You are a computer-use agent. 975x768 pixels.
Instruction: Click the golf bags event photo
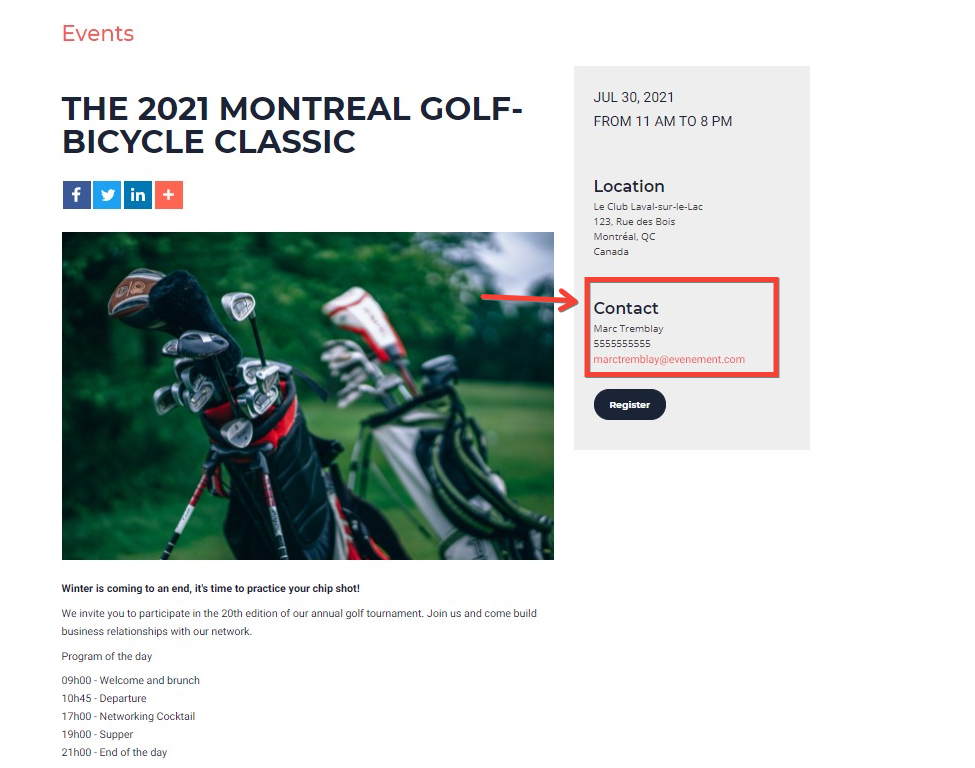[307, 396]
